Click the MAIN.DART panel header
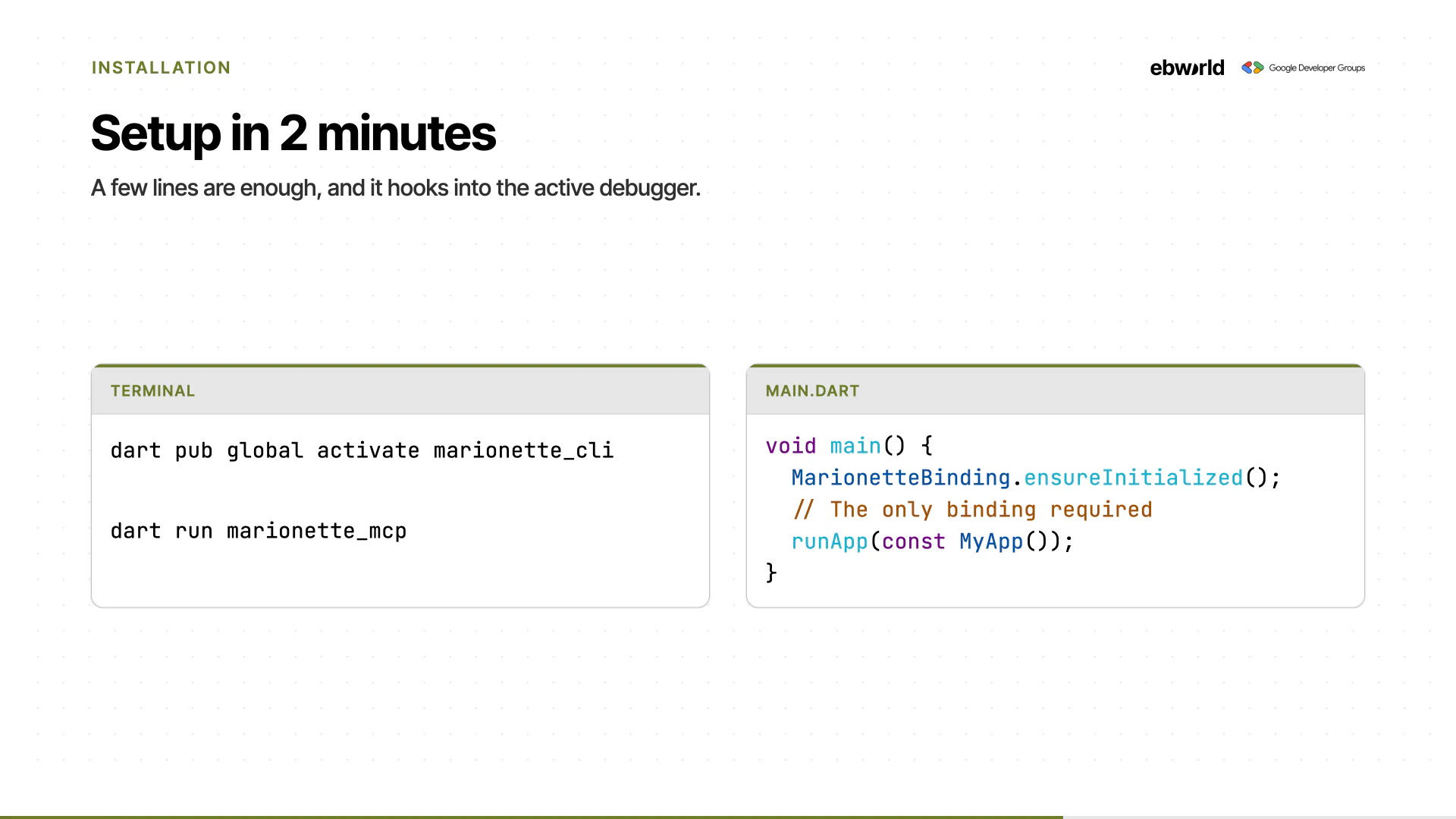Image resolution: width=1456 pixels, height=819 pixels. pyautogui.click(x=1056, y=391)
